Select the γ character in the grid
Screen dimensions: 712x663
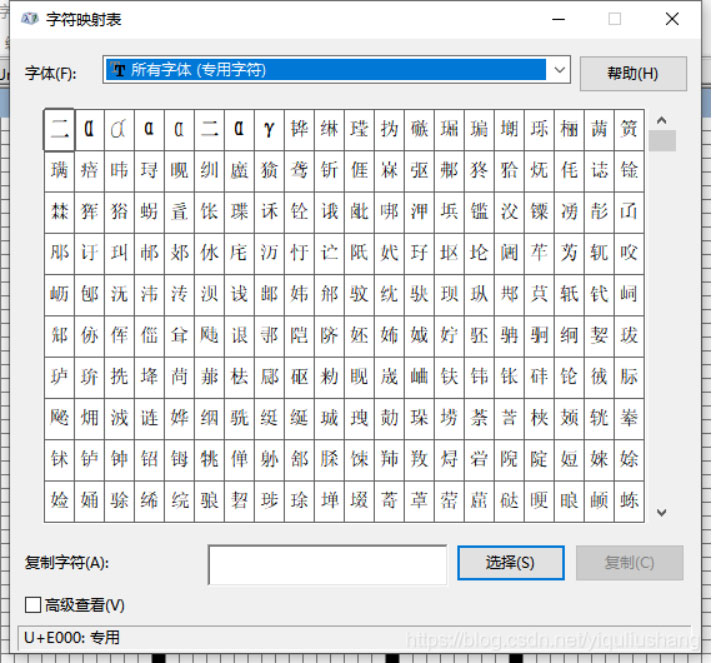click(269, 129)
